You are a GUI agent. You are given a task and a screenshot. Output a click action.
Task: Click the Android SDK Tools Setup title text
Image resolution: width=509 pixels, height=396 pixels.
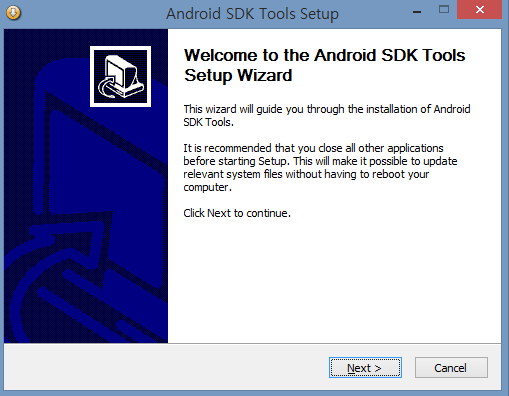tap(252, 14)
